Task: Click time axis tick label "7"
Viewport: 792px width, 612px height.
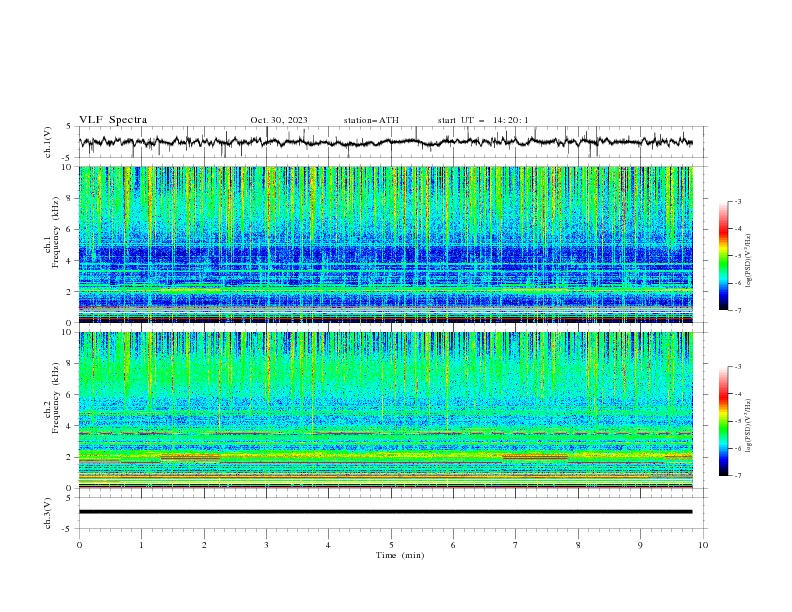Action: click(516, 545)
